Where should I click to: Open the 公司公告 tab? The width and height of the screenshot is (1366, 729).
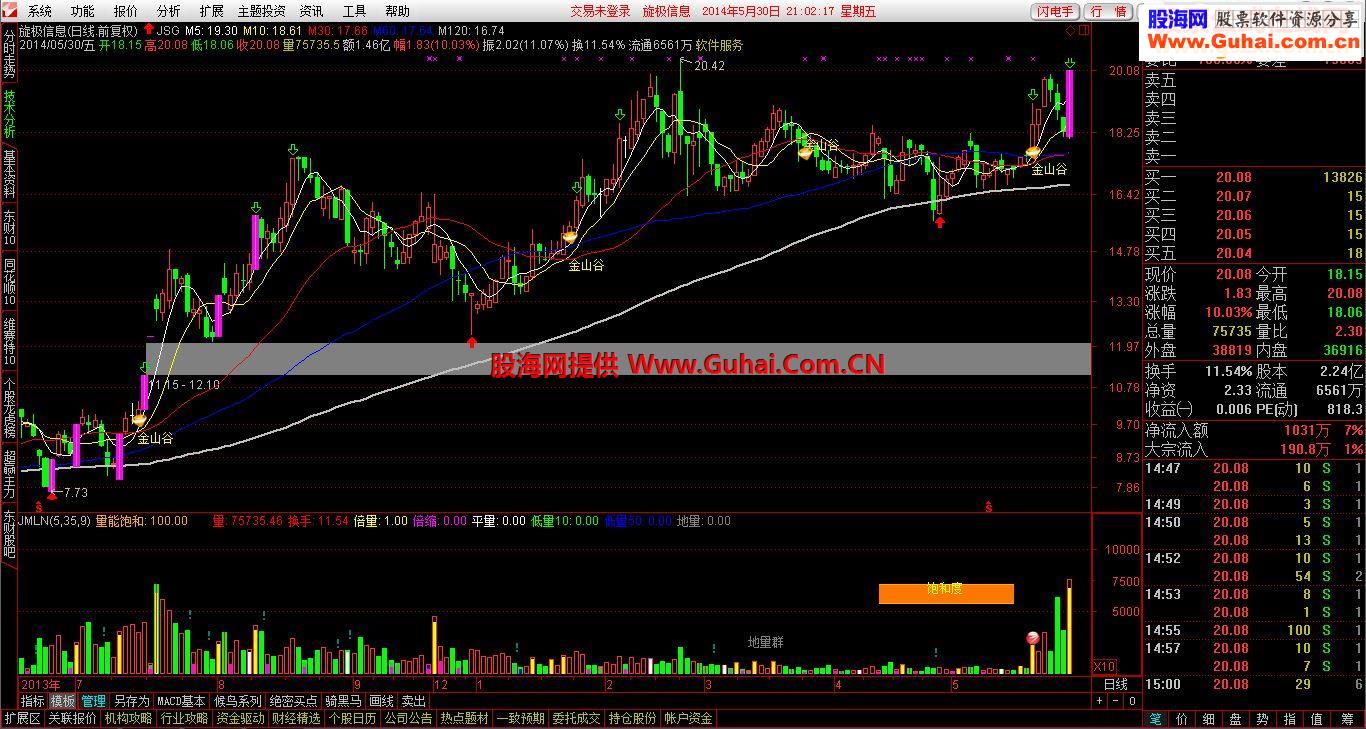click(408, 719)
